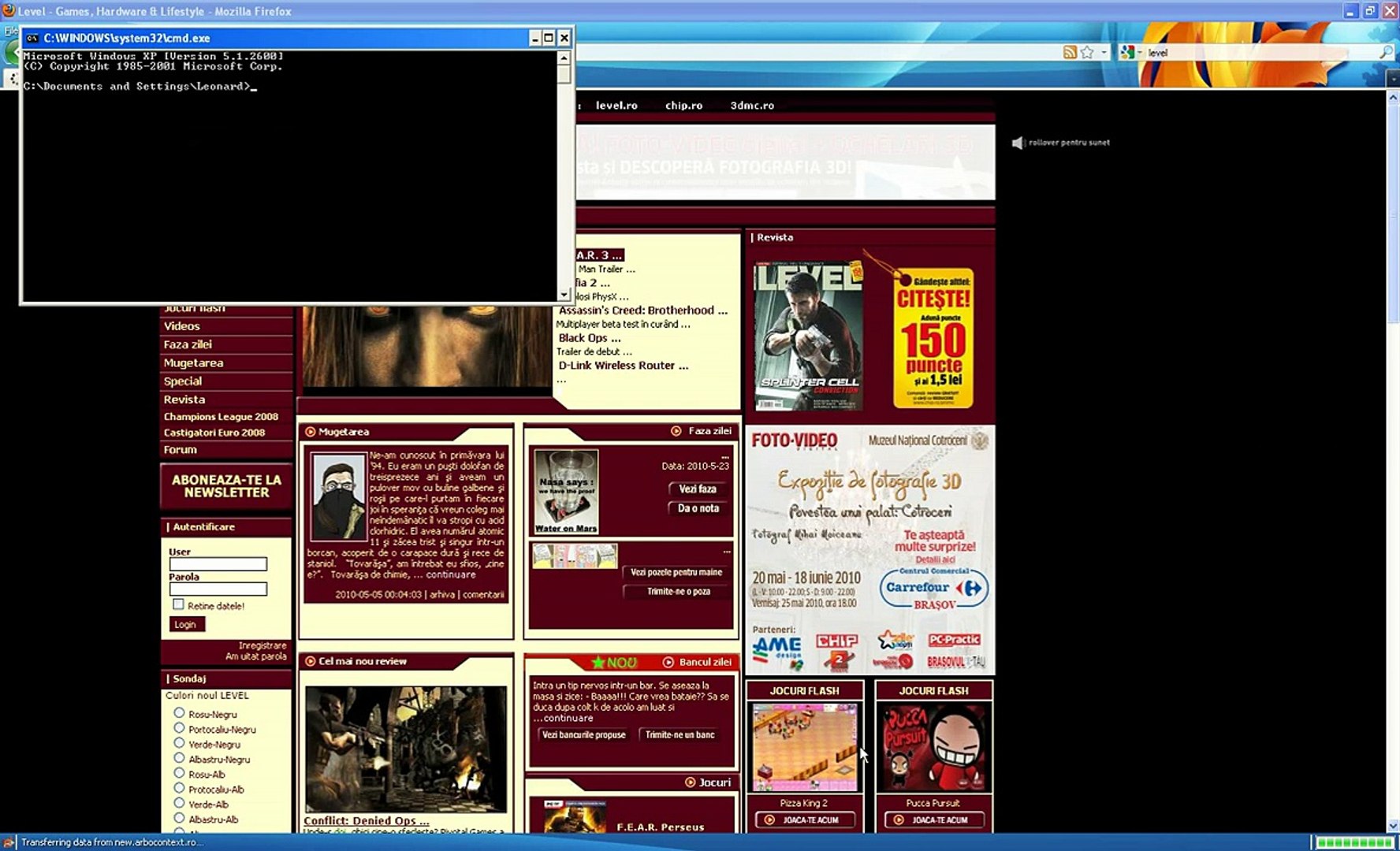Open the 'Water on Mars' thumbnail
Screen dimensions: 1400x851
pos(566,492)
